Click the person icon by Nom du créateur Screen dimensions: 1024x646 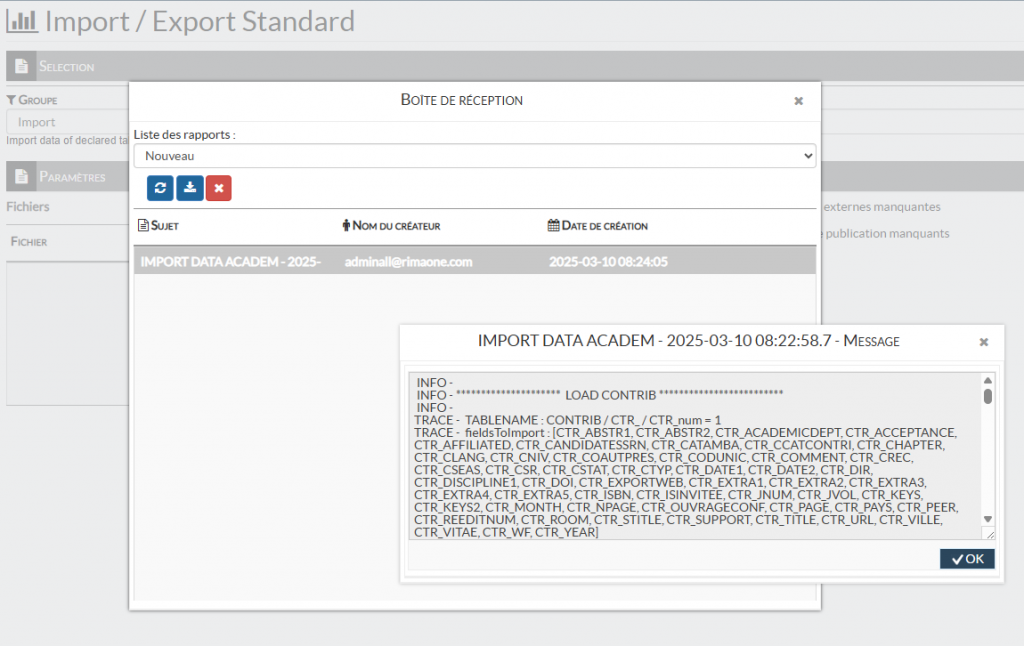(346, 226)
